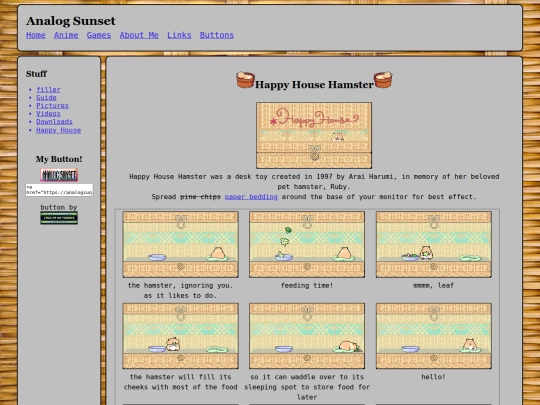The height and width of the screenshot is (405, 540).
Task: Click the struck-through 'pine chips' text
Action: (200, 197)
